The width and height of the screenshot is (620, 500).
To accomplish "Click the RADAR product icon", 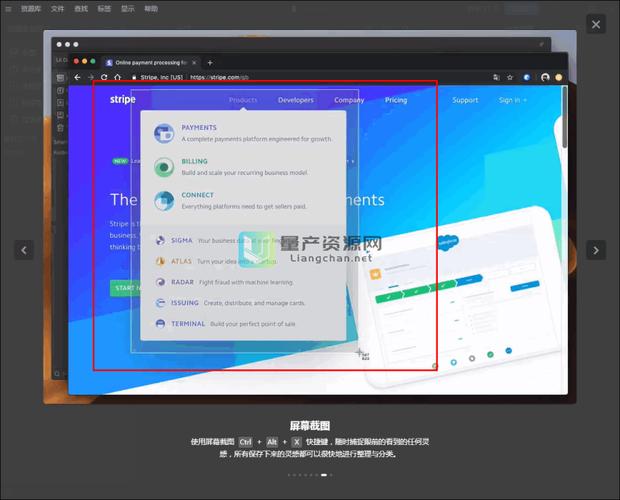I will click(x=160, y=282).
